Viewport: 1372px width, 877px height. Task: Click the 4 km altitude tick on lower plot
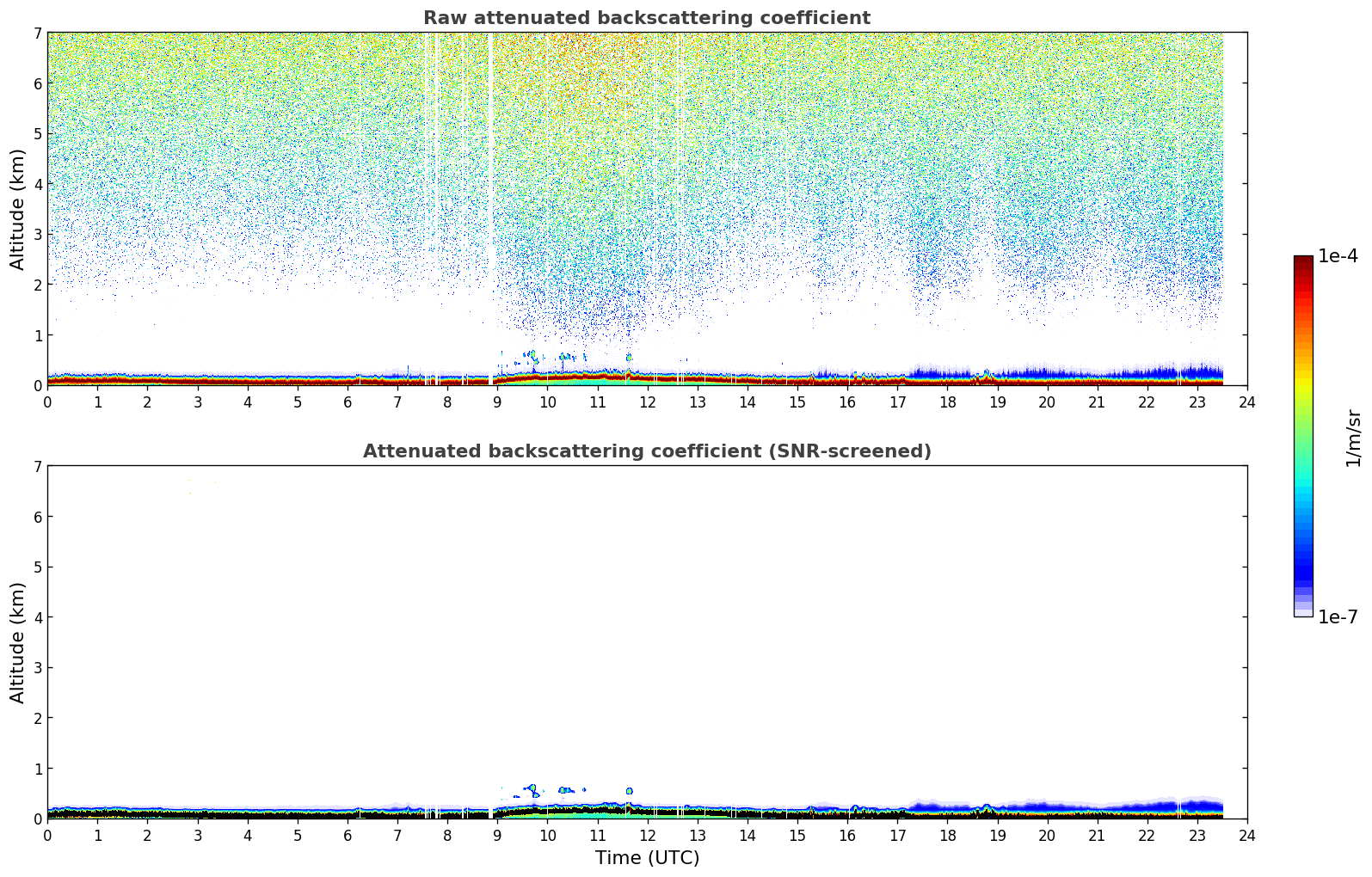tap(37, 617)
